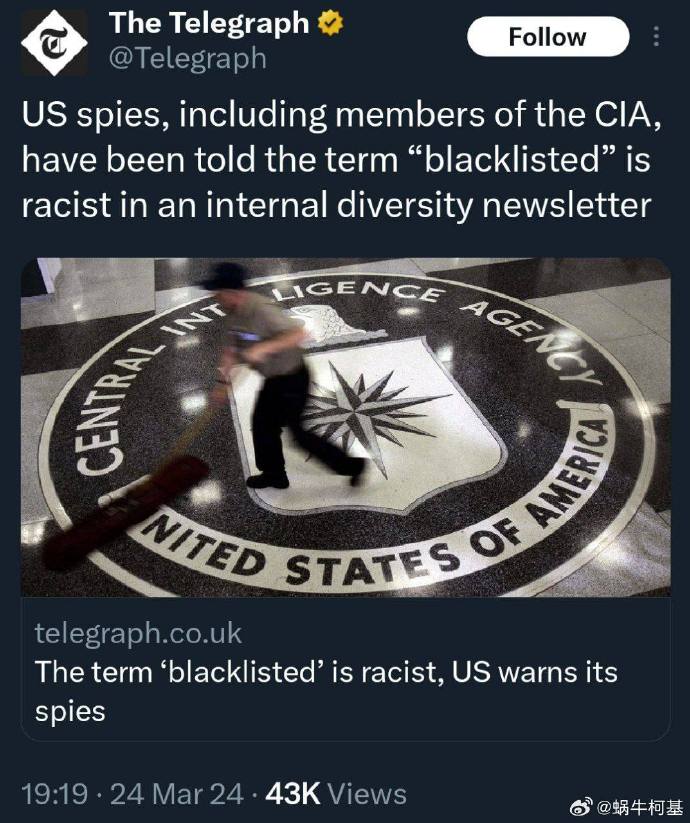The height and width of the screenshot is (823, 690).
Task: Click the tweet text about US spies
Action: [342, 160]
